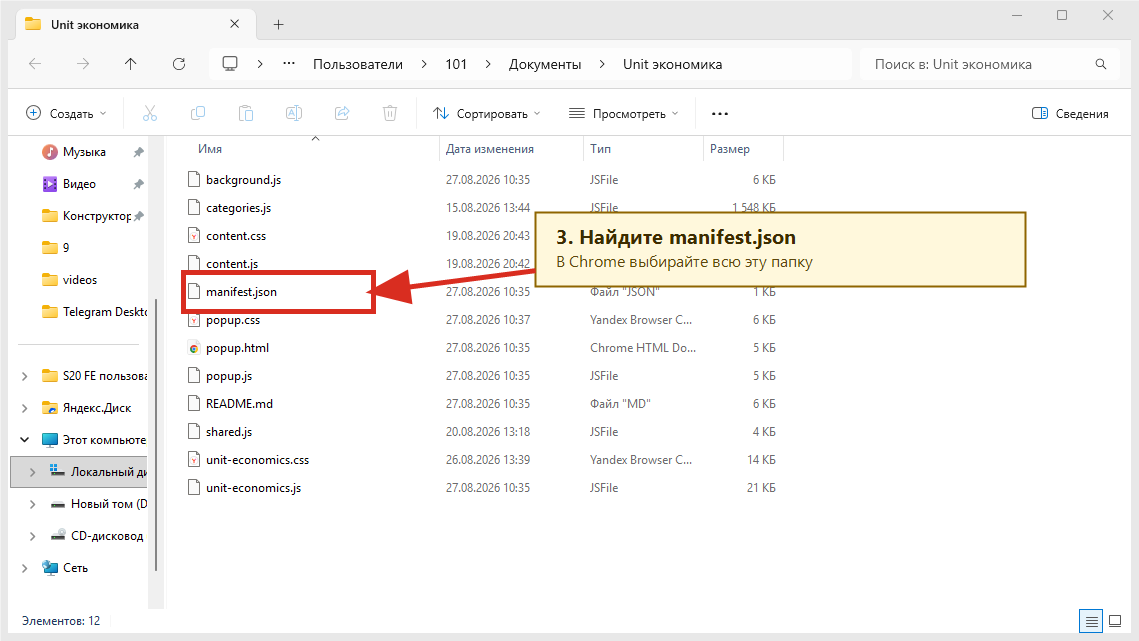1139x641 pixels.
Task: Refresh the folder view
Action: [179, 64]
